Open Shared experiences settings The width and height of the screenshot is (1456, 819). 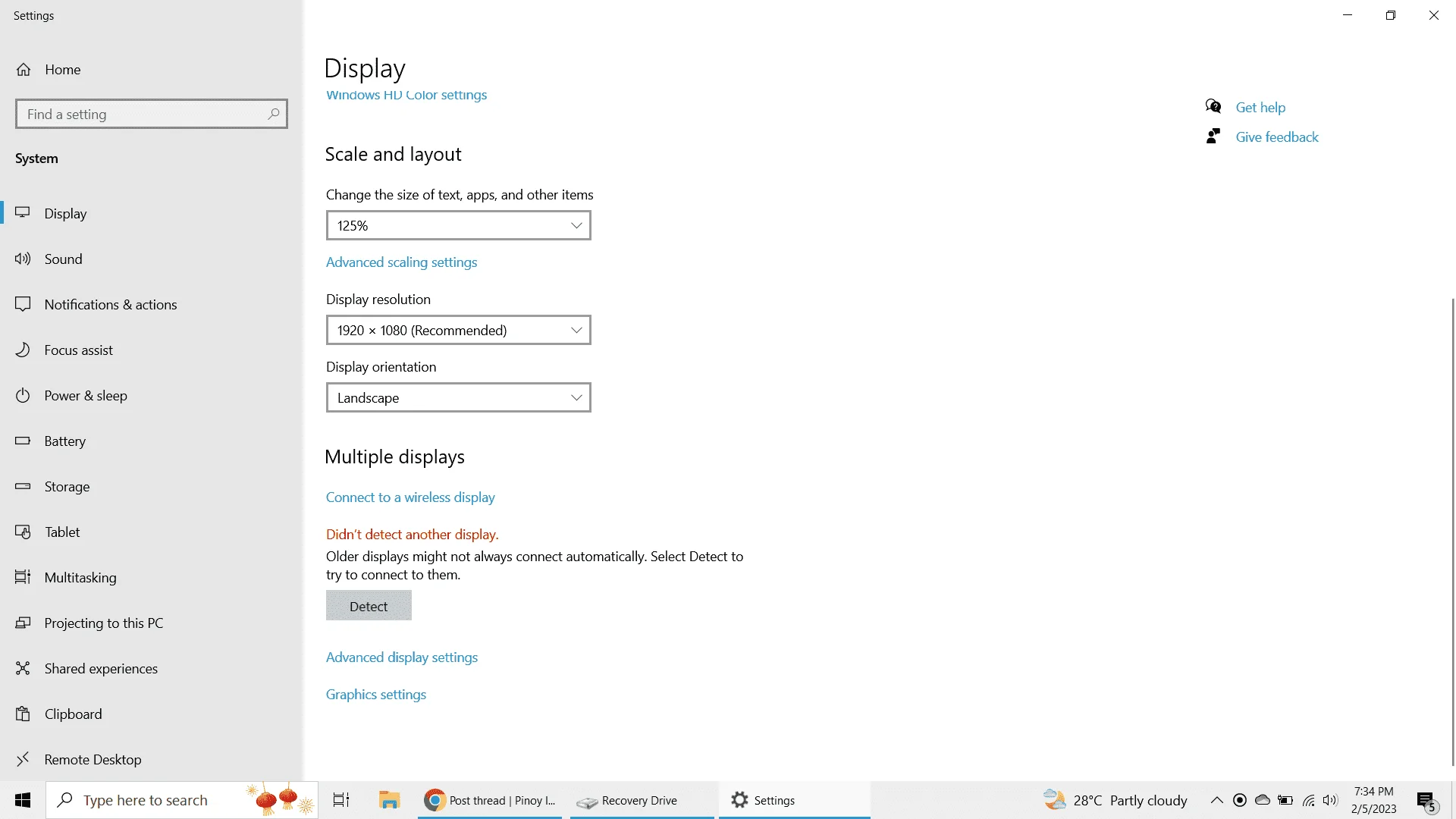coord(152,668)
